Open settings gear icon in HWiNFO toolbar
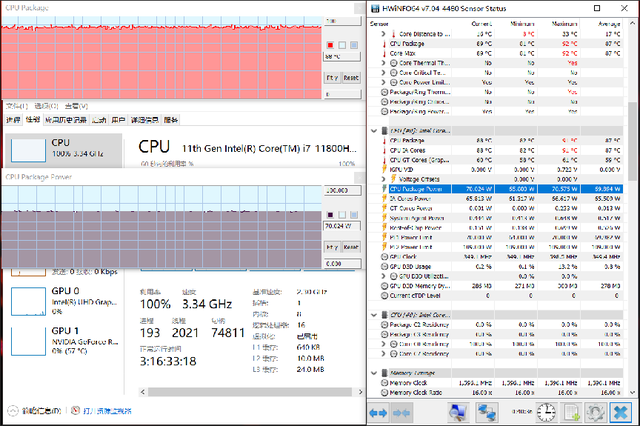The image size is (640, 426). point(593,412)
